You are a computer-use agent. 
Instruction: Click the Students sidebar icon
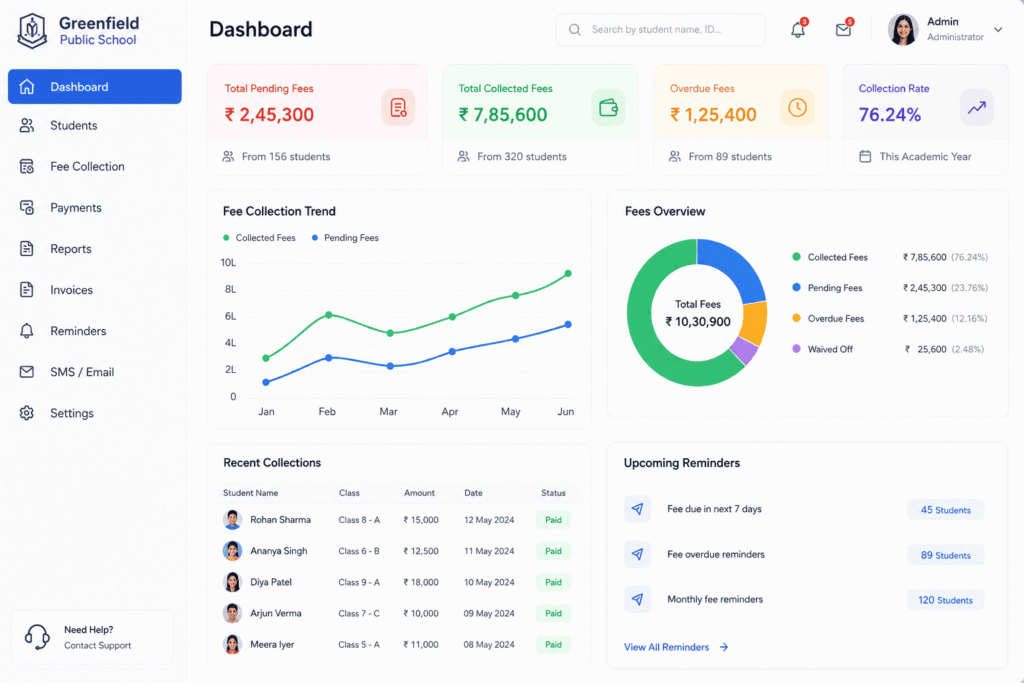27,125
